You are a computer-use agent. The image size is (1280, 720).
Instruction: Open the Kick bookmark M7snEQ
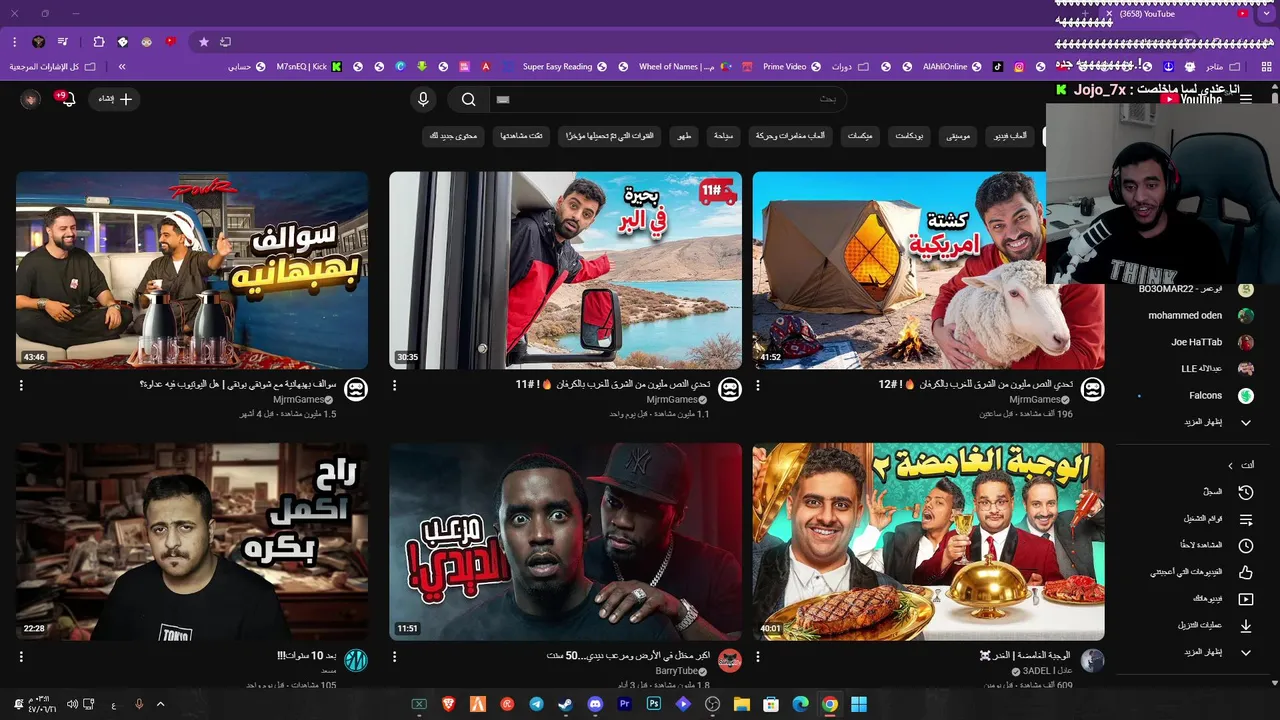309,67
